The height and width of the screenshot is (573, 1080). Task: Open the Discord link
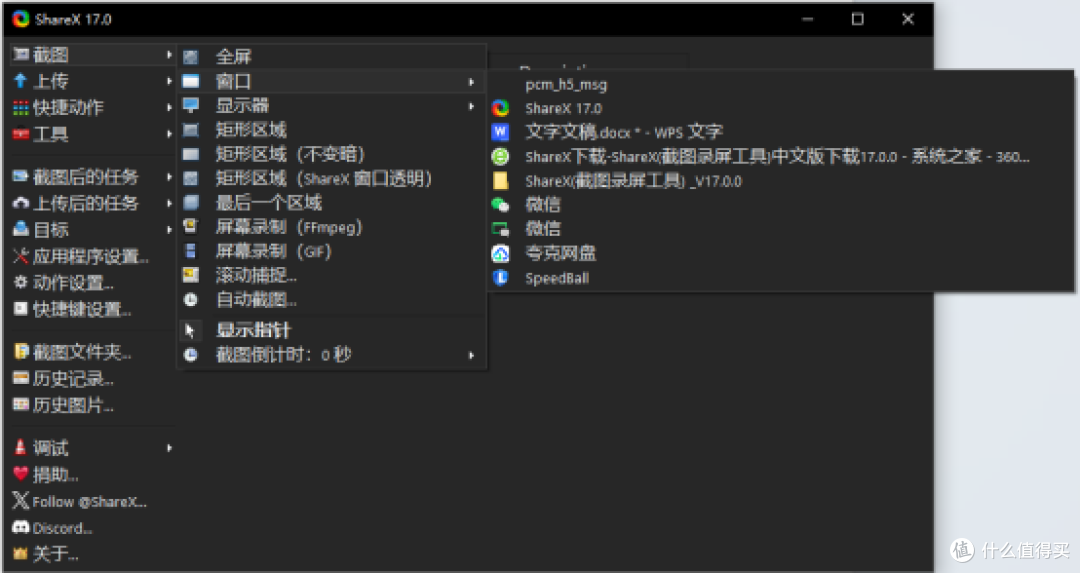[92, 528]
